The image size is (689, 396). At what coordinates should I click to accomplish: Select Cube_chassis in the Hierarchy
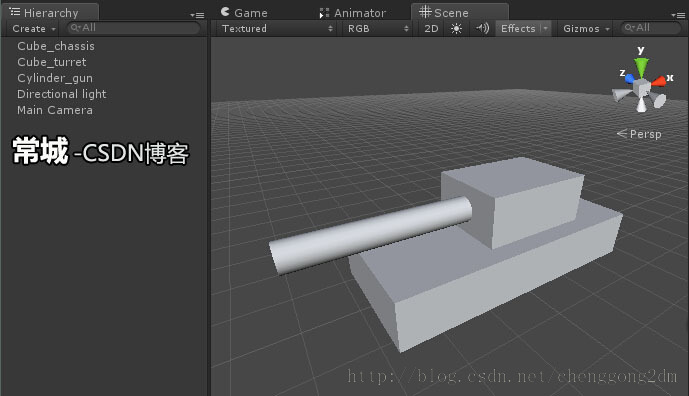[56, 46]
